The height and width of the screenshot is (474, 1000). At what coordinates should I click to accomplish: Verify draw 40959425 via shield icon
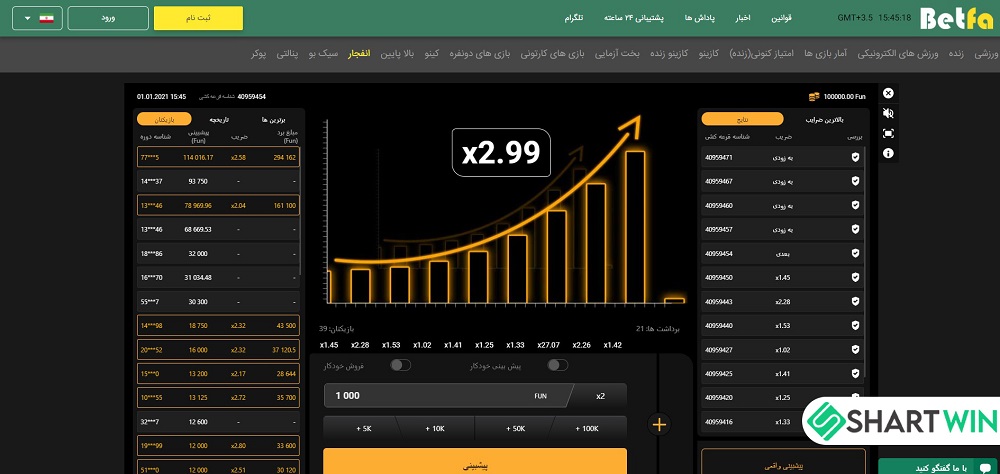click(x=855, y=373)
